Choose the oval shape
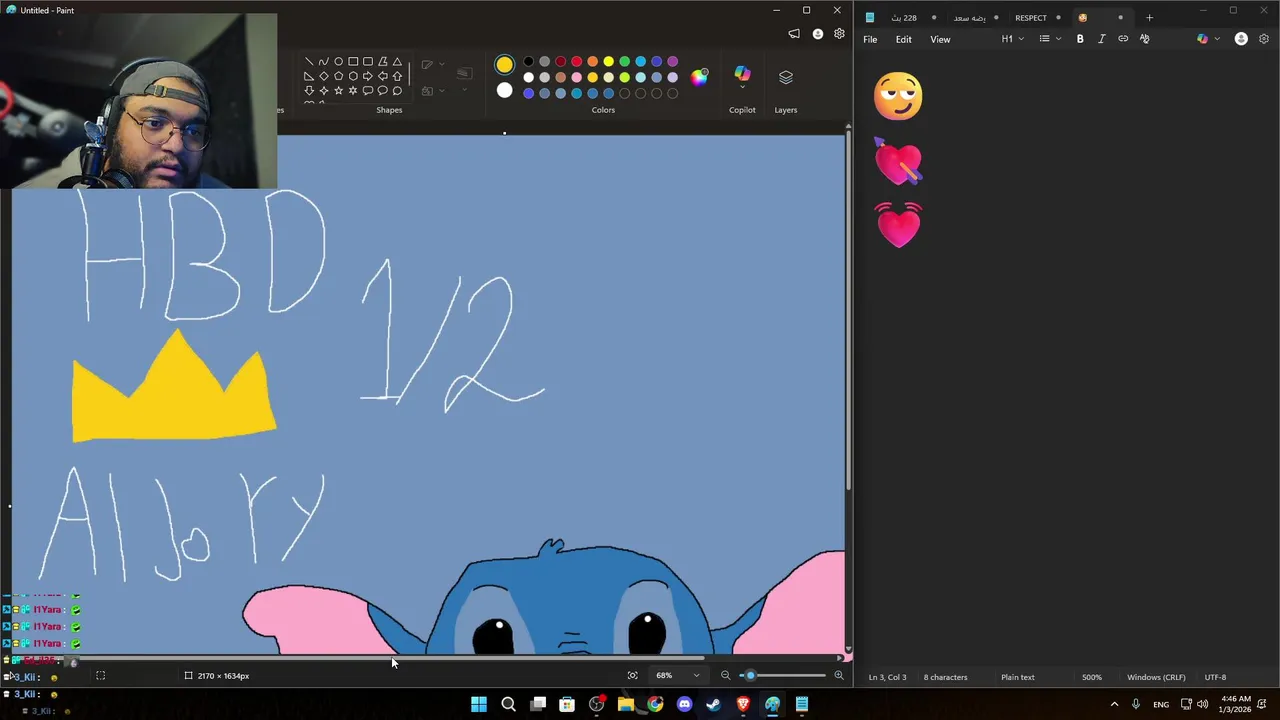Viewport: 1280px width, 720px height. tap(338, 61)
